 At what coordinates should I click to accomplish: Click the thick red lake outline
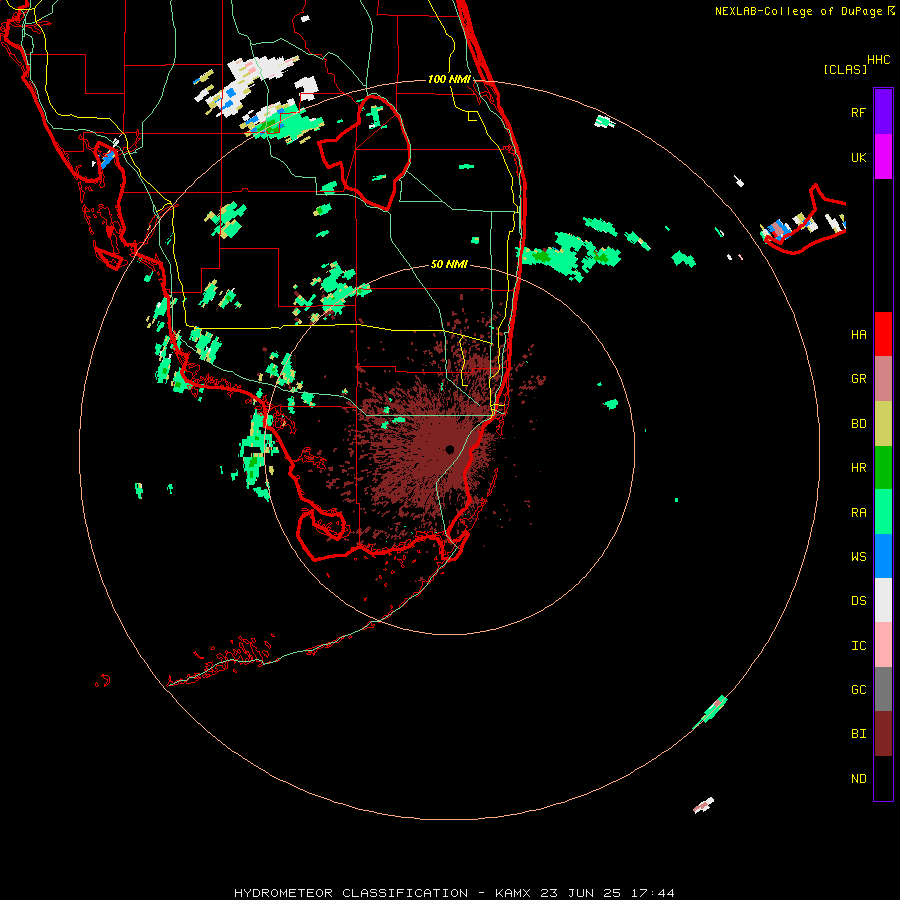pyautogui.click(x=365, y=153)
